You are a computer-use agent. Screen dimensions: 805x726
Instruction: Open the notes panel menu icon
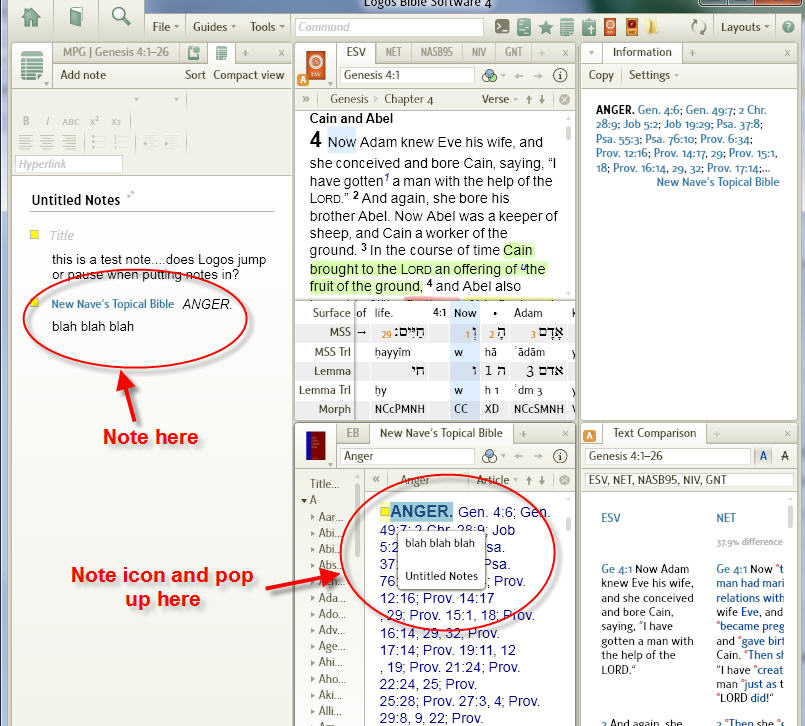tap(33, 67)
